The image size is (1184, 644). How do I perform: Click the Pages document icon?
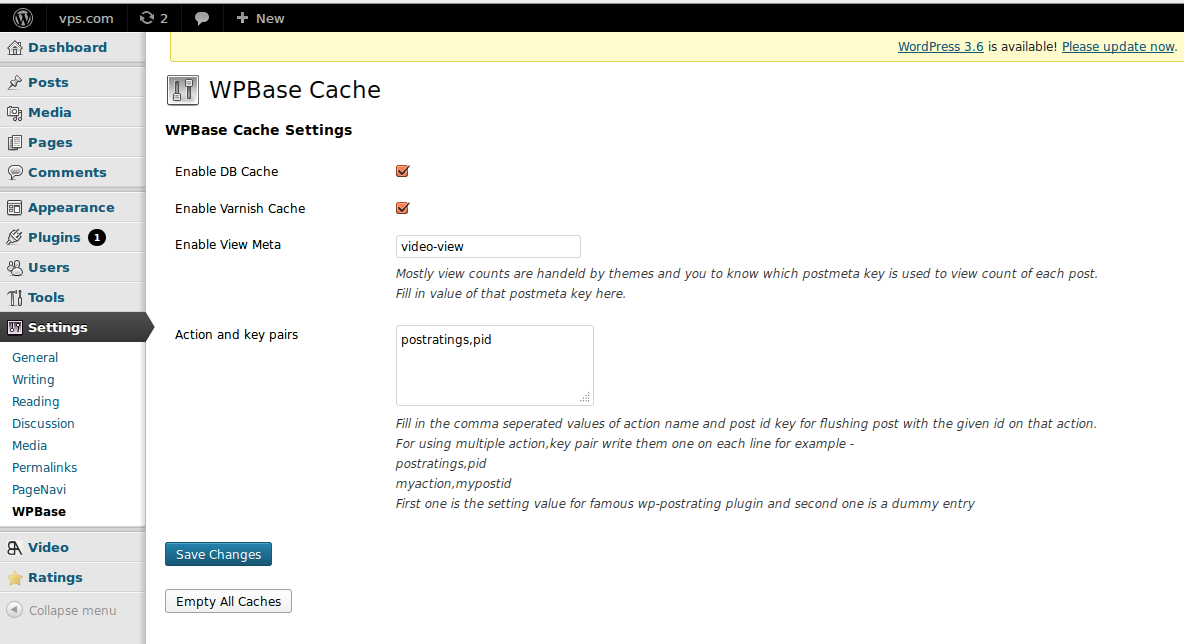[14, 143]
